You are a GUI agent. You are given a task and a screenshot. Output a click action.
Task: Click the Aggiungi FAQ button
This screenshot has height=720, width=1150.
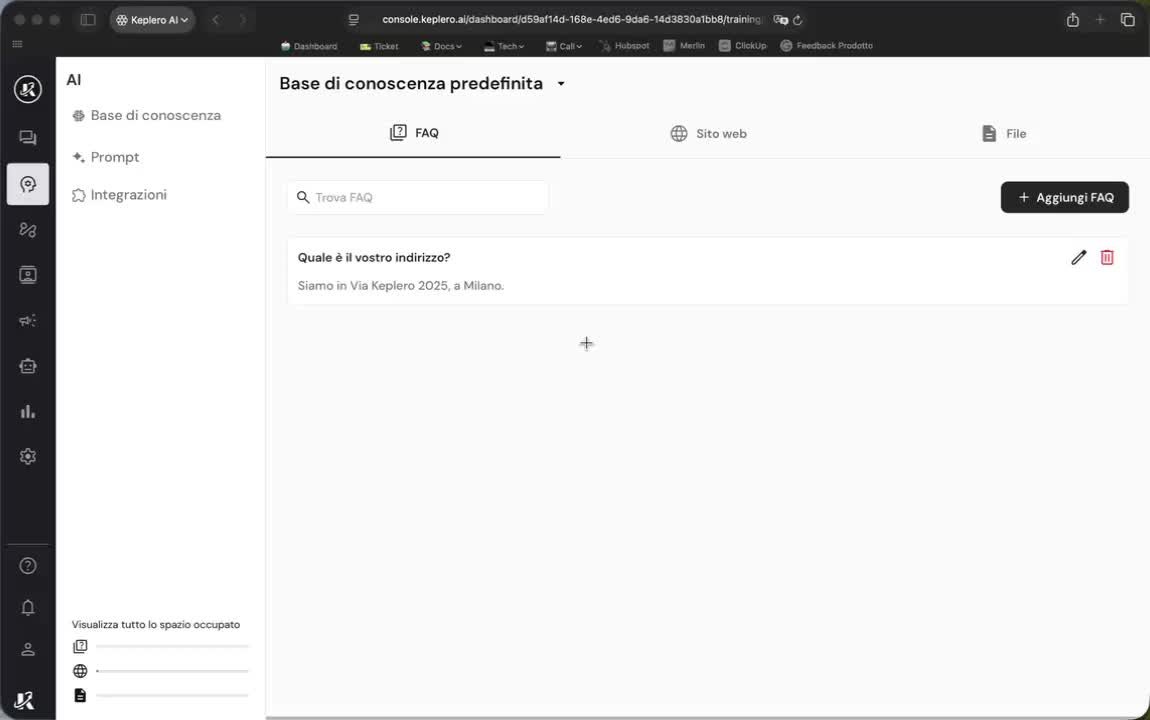pyautogui.click(x=1065, y=197)
